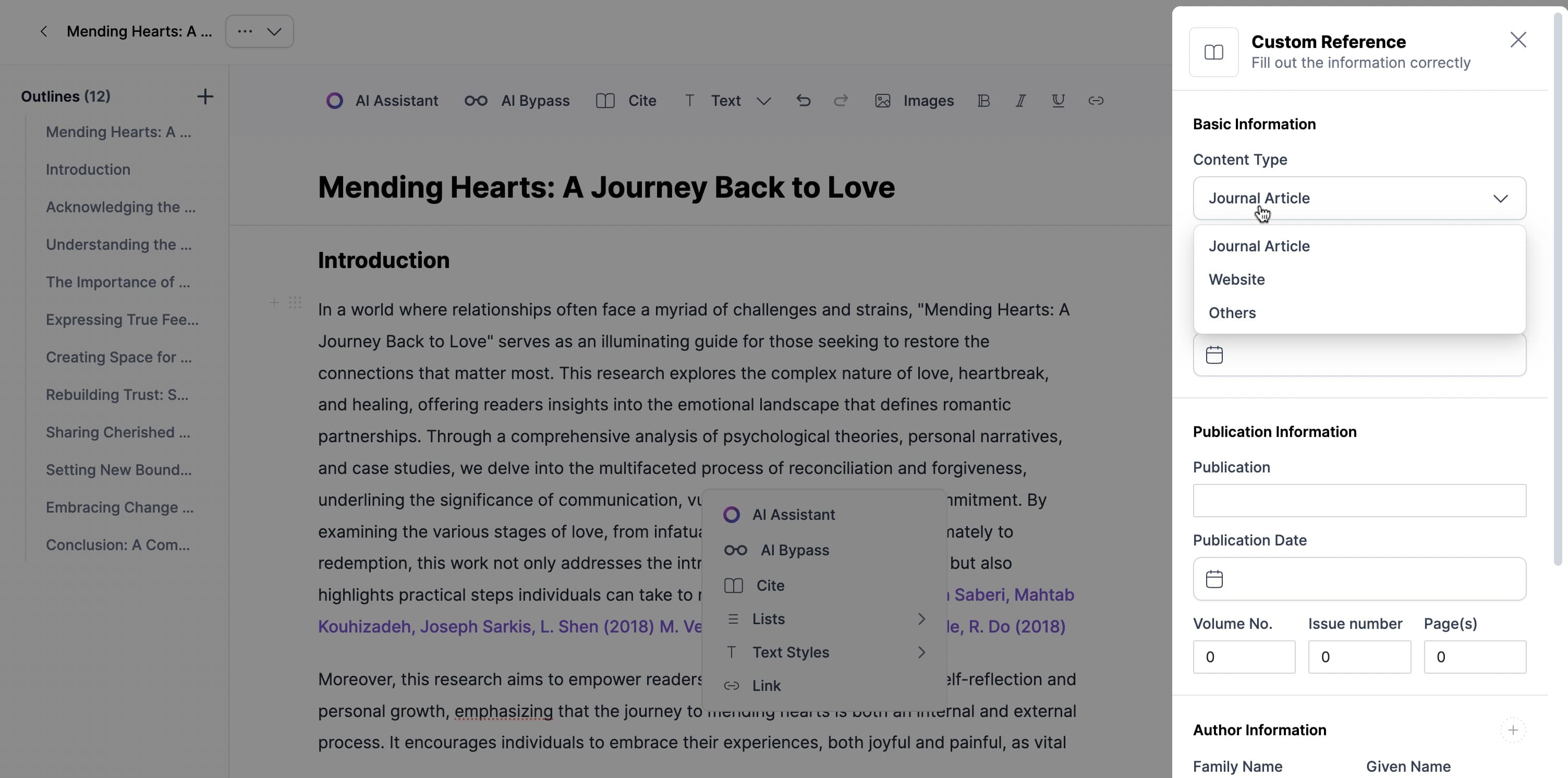The height and width of the screenshot is (778, 1568).
Task: Insert a link from the toolbar
Action: coord(1096,101)
